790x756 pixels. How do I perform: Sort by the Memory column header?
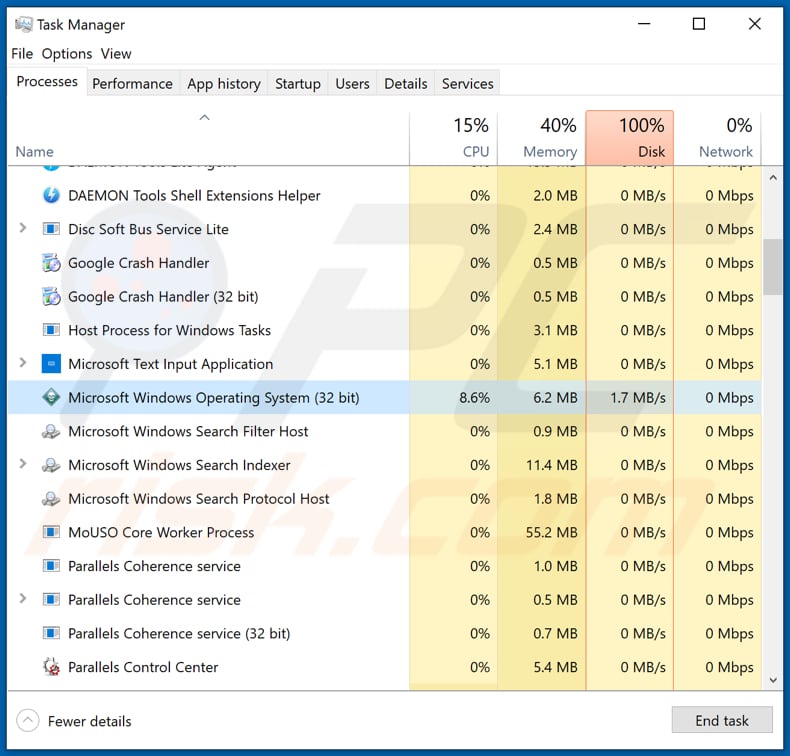click(542, 138)
